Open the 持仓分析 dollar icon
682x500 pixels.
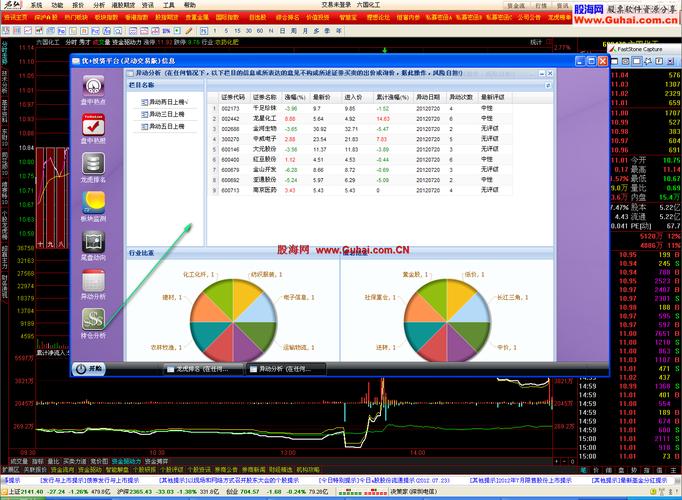[x=93, y=322]
